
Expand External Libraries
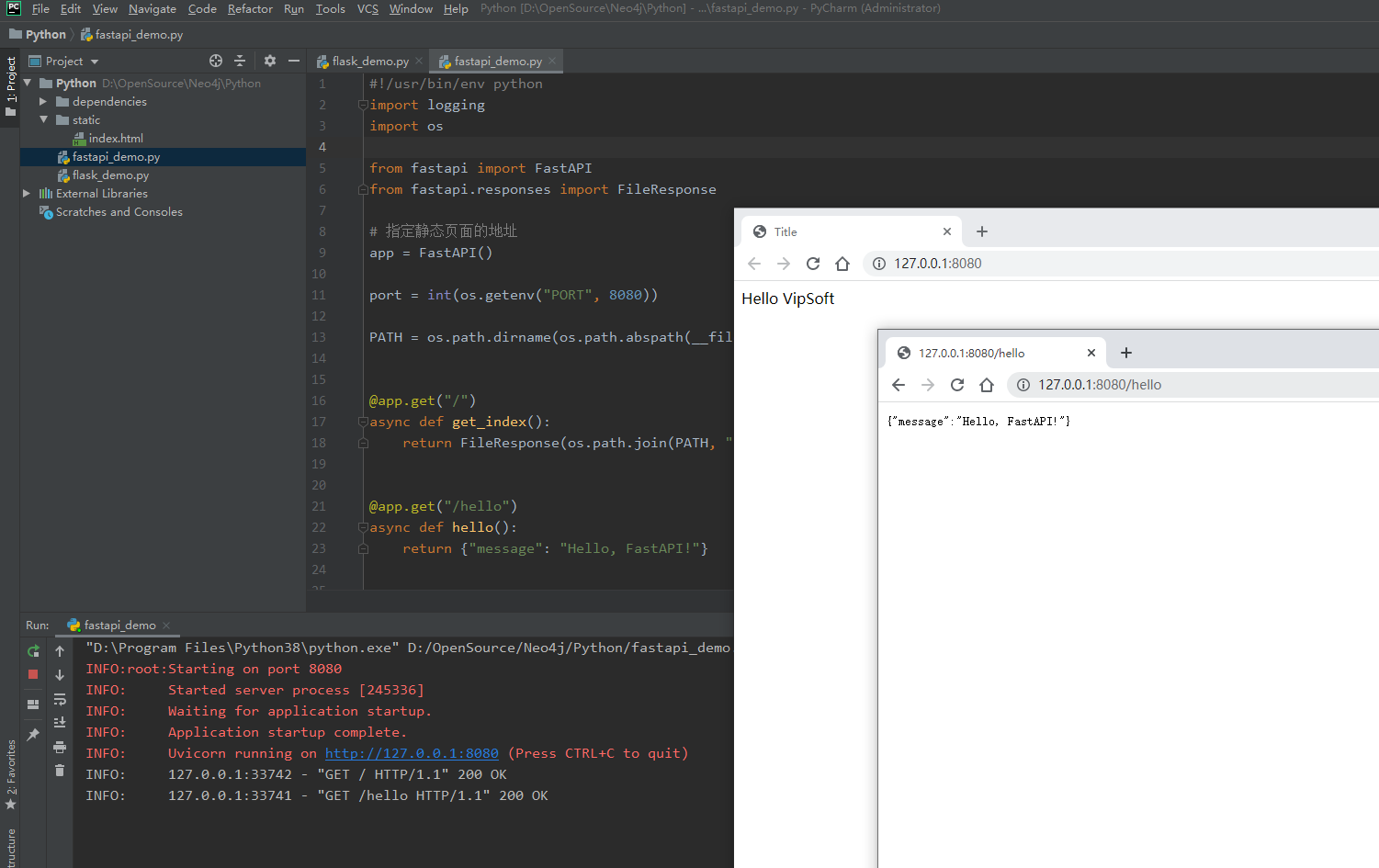(26, 193)
